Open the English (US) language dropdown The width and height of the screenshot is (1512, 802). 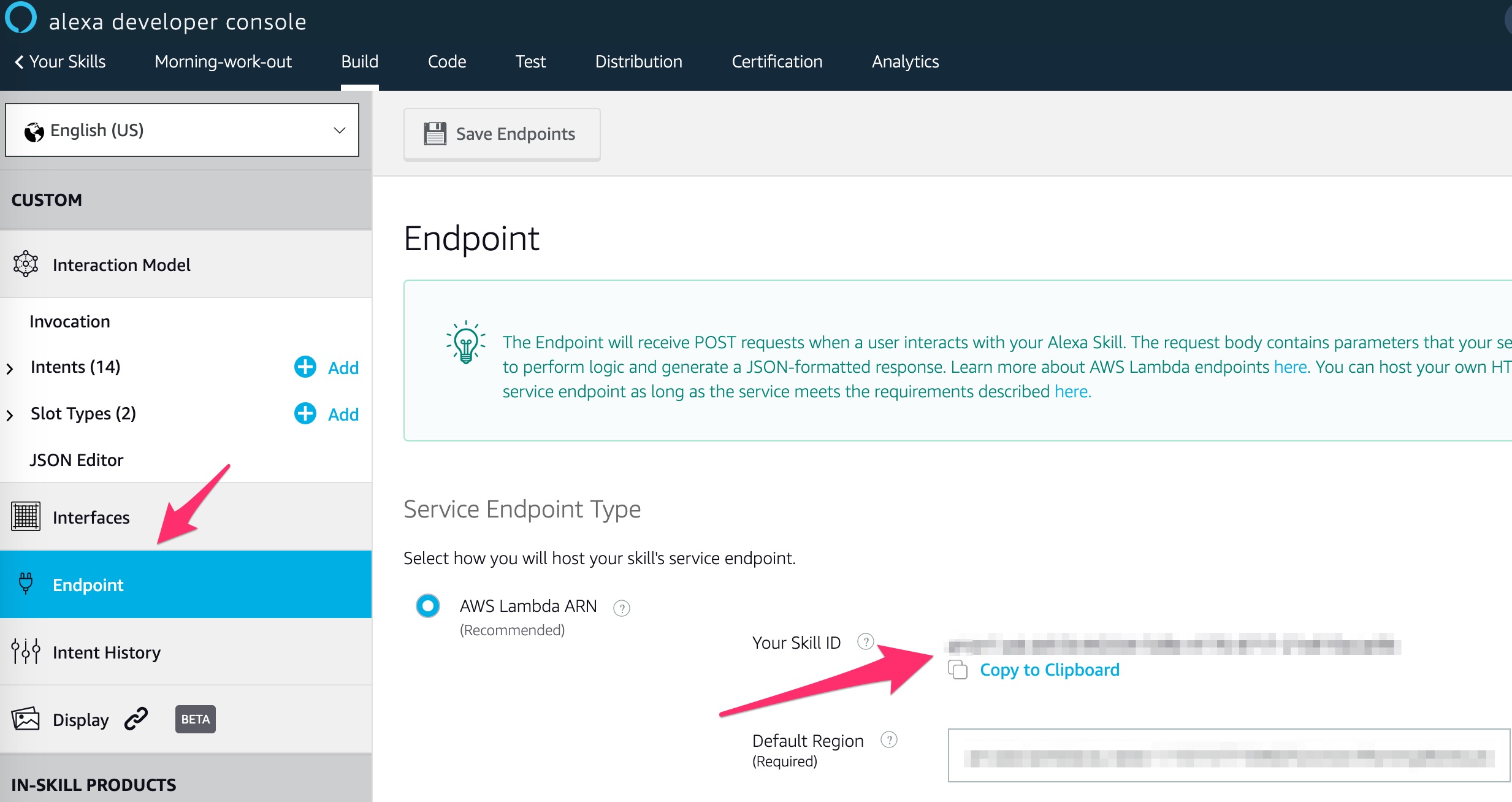coord(182,130)
